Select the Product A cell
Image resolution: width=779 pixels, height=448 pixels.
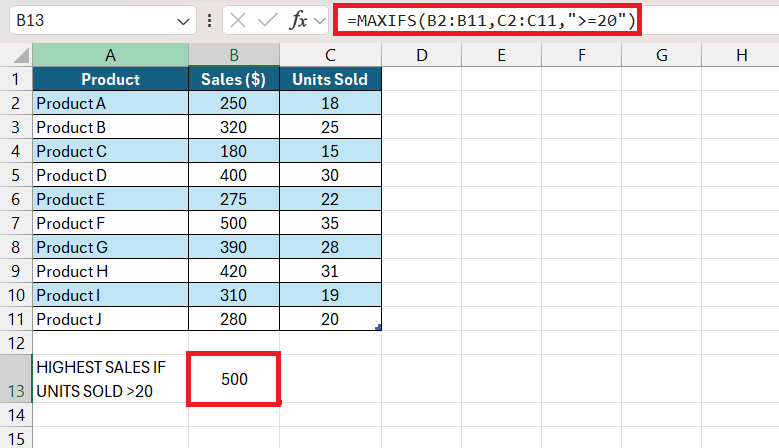click(x=110, y=103)
